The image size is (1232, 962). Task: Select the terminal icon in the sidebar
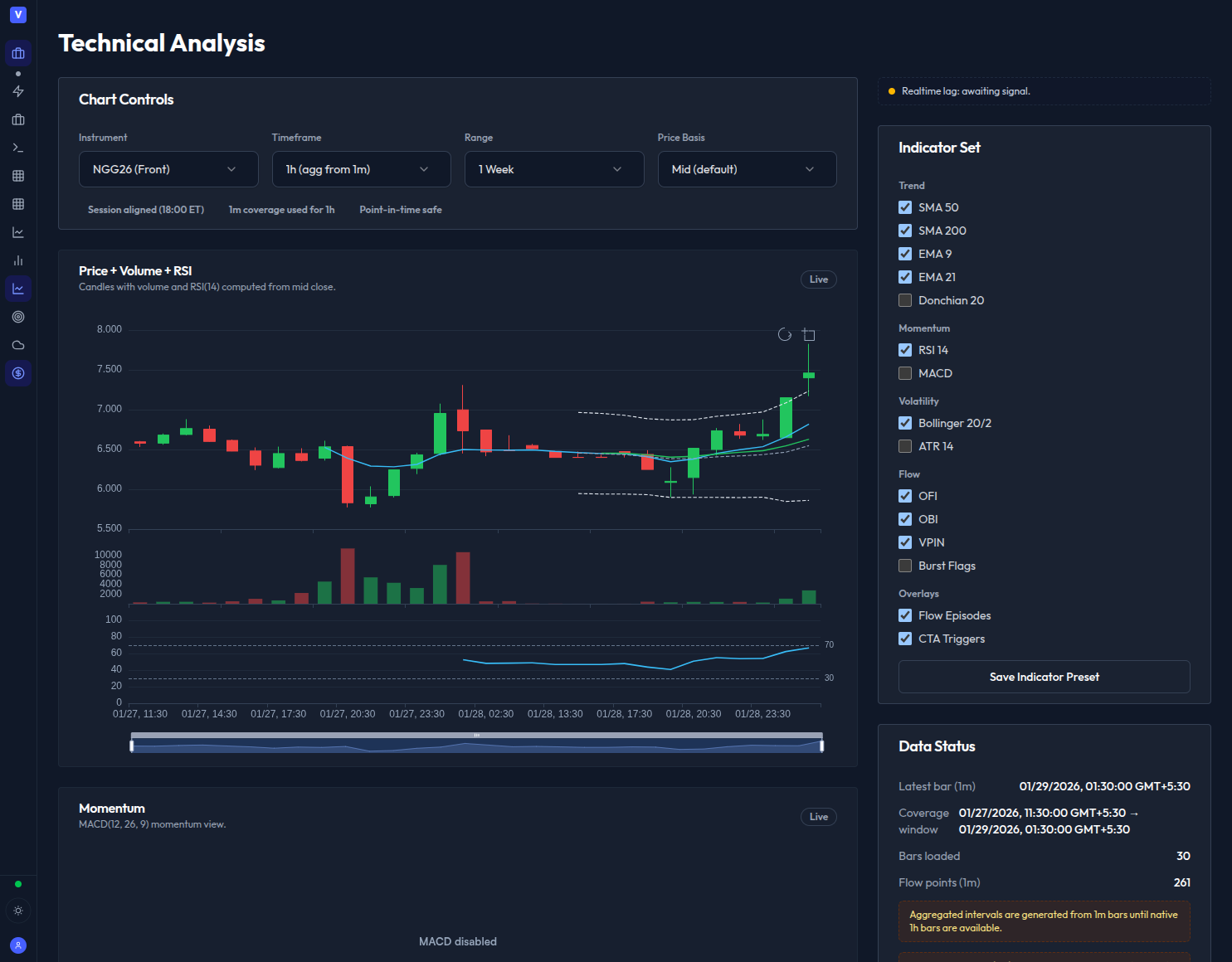click(18, 148)
